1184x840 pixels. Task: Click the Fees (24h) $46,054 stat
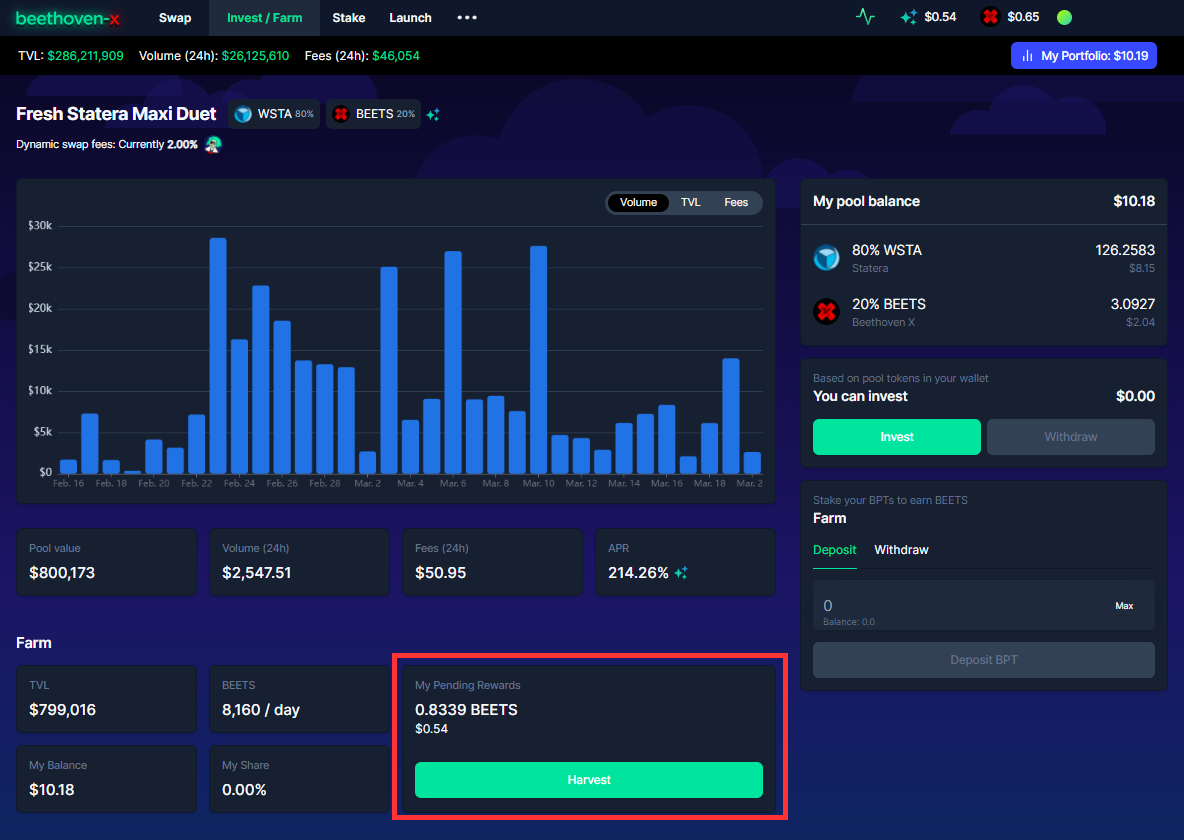tap(362, 56)
